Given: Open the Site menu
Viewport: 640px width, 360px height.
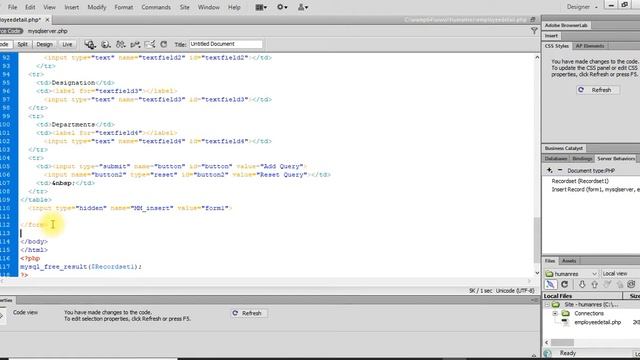Looking at the screenshot, I should tap(184, 7).
